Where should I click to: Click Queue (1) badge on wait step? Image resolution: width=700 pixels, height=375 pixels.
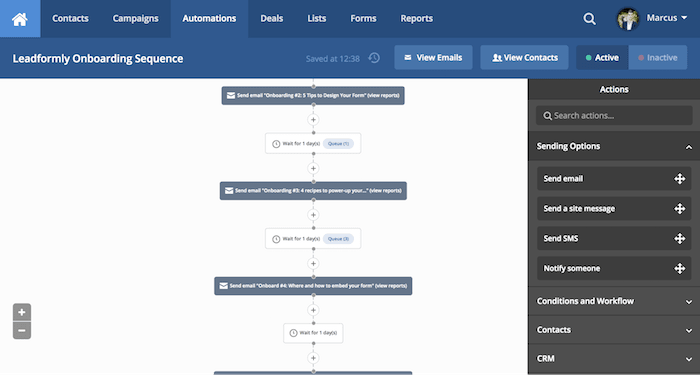[x=338, y=144]
